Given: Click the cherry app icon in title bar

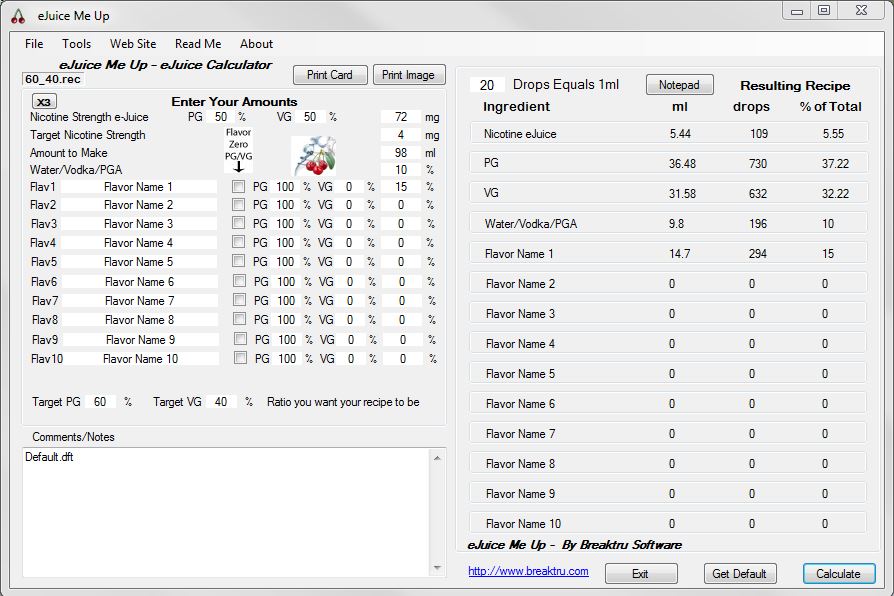Looking at the screenshot, I should point(18,16).
